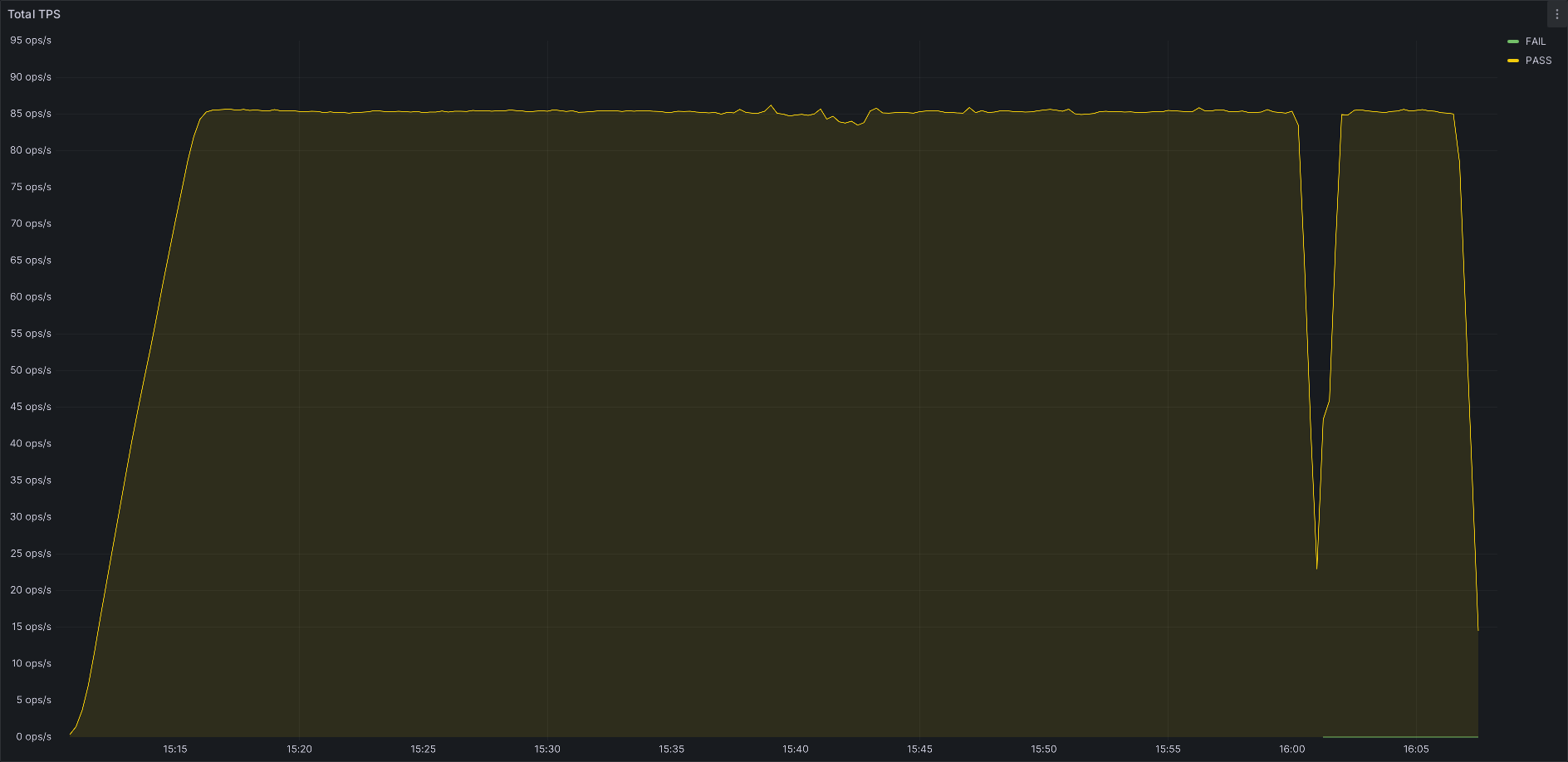Toggle the FAIL series in legend
1568x762 pixels.
point(1536,42)
